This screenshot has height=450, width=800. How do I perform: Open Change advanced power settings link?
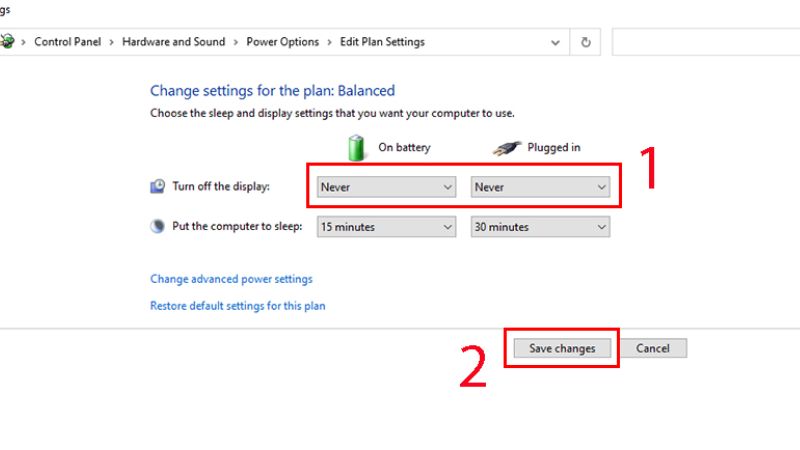(231, 279)
